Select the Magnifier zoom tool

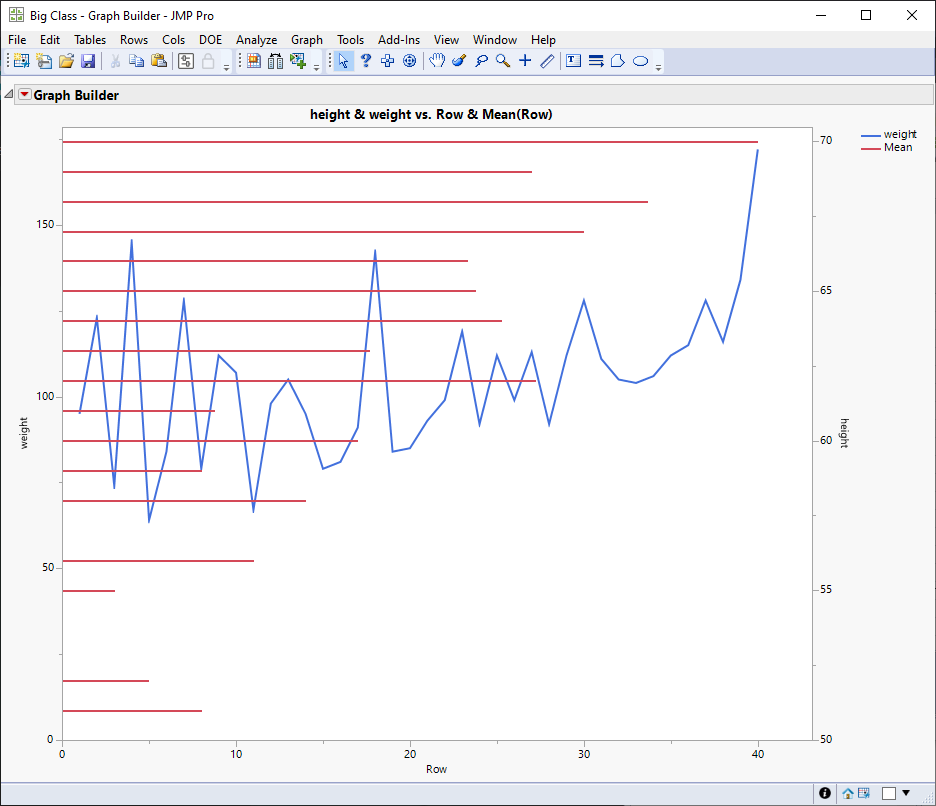click(501, 61)
